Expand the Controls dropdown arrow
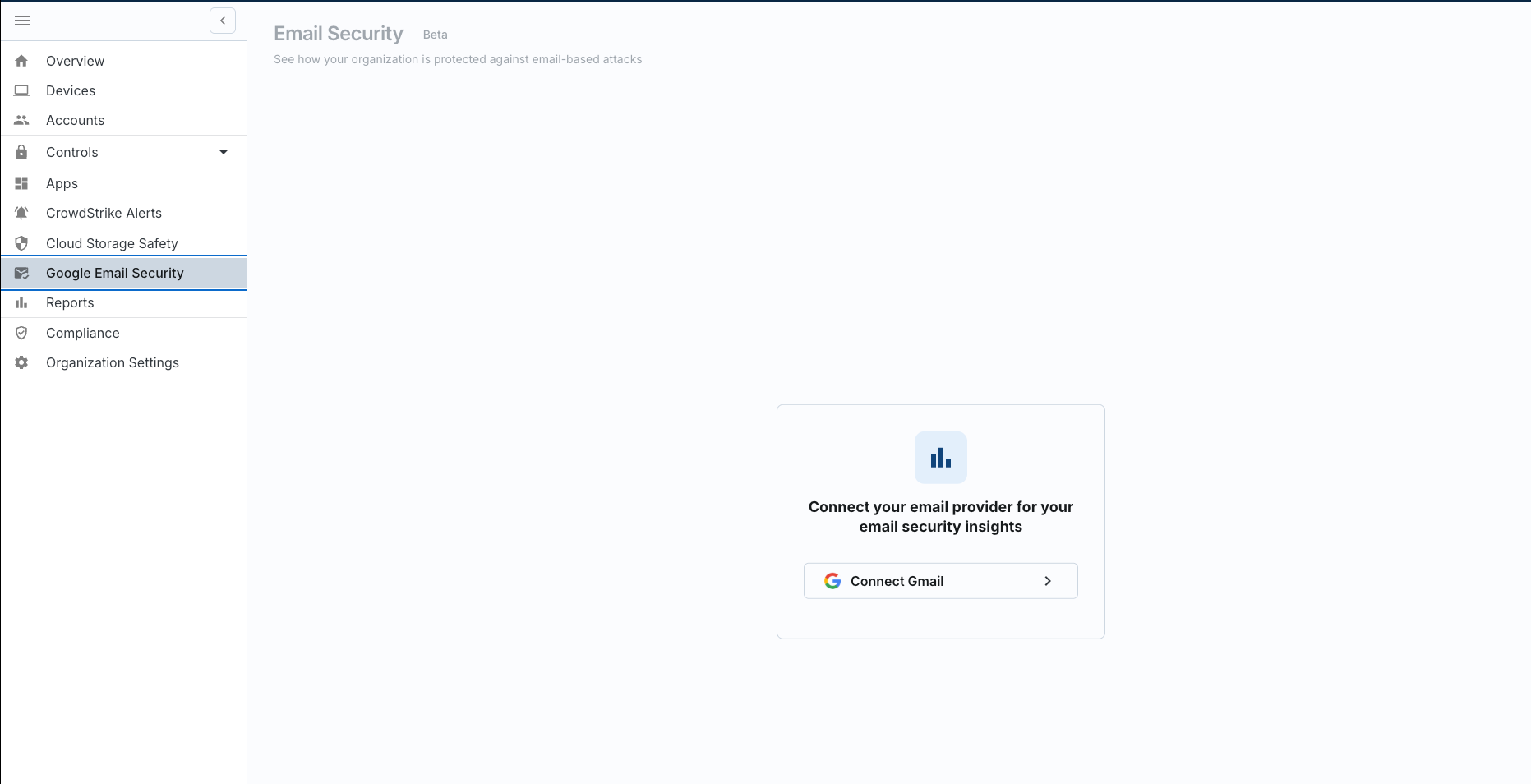The width and height of the screenshot is (1531, 784). pos(224,152)
